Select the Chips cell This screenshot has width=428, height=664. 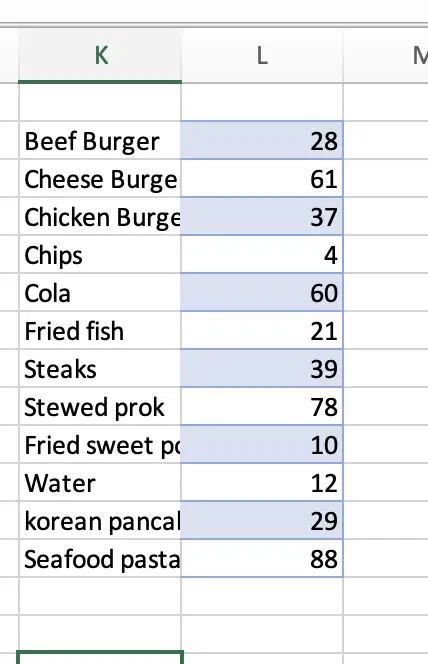pos(100,255)
